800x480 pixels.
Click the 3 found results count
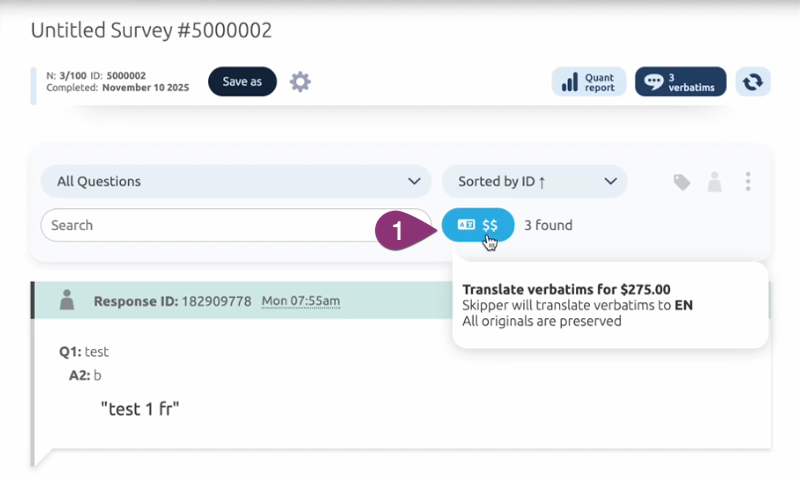pyautogui.click(x=548, y=225)
